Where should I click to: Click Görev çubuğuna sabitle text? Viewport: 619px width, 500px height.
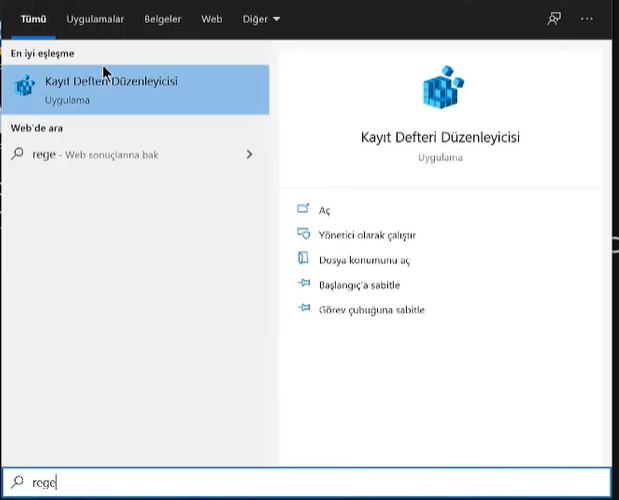click(371, 310)
